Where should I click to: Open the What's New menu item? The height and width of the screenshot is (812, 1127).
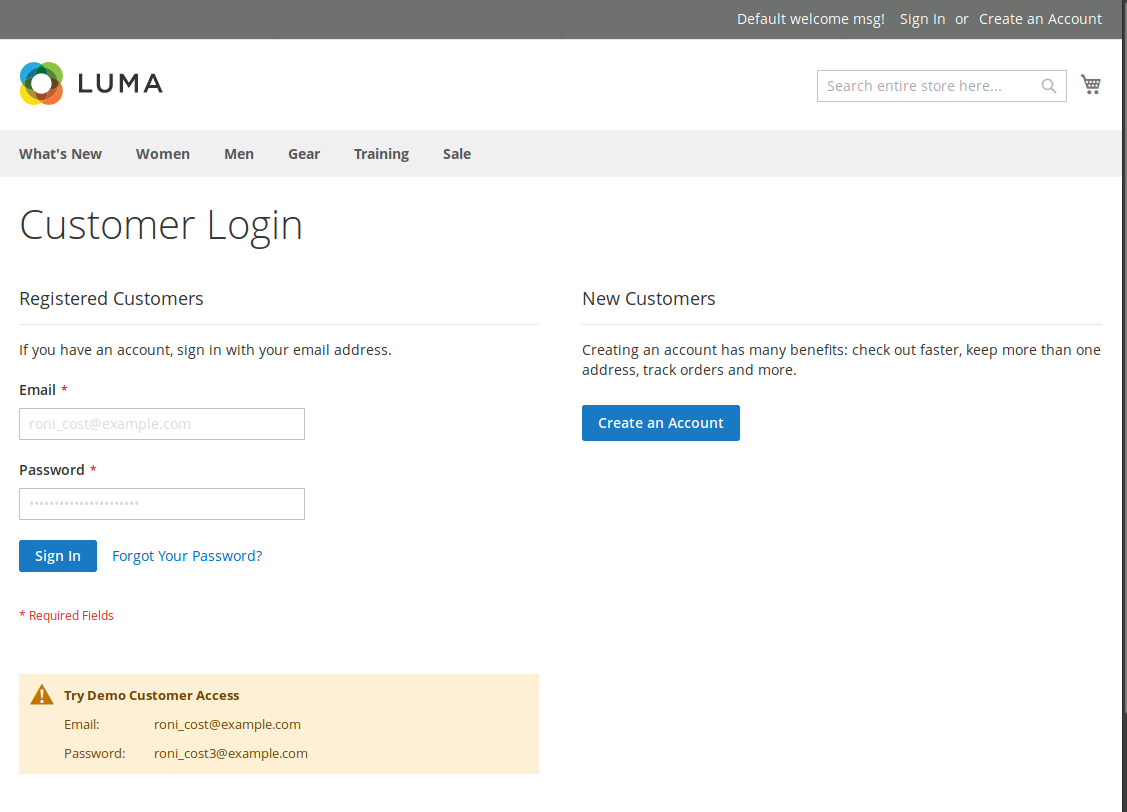coord(60,154)
